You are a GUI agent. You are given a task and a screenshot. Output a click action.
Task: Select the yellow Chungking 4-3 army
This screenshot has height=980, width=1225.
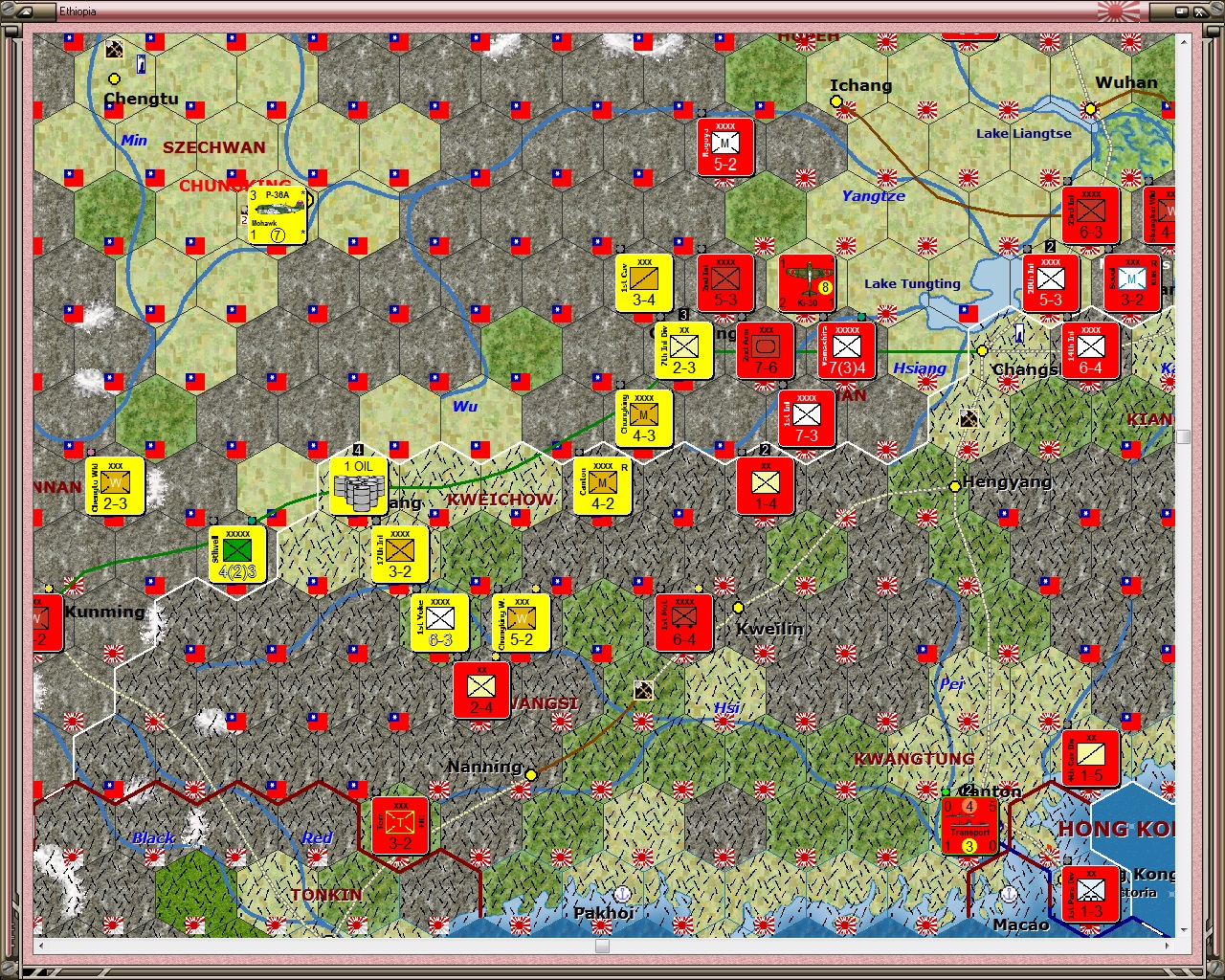pos(644,418)
